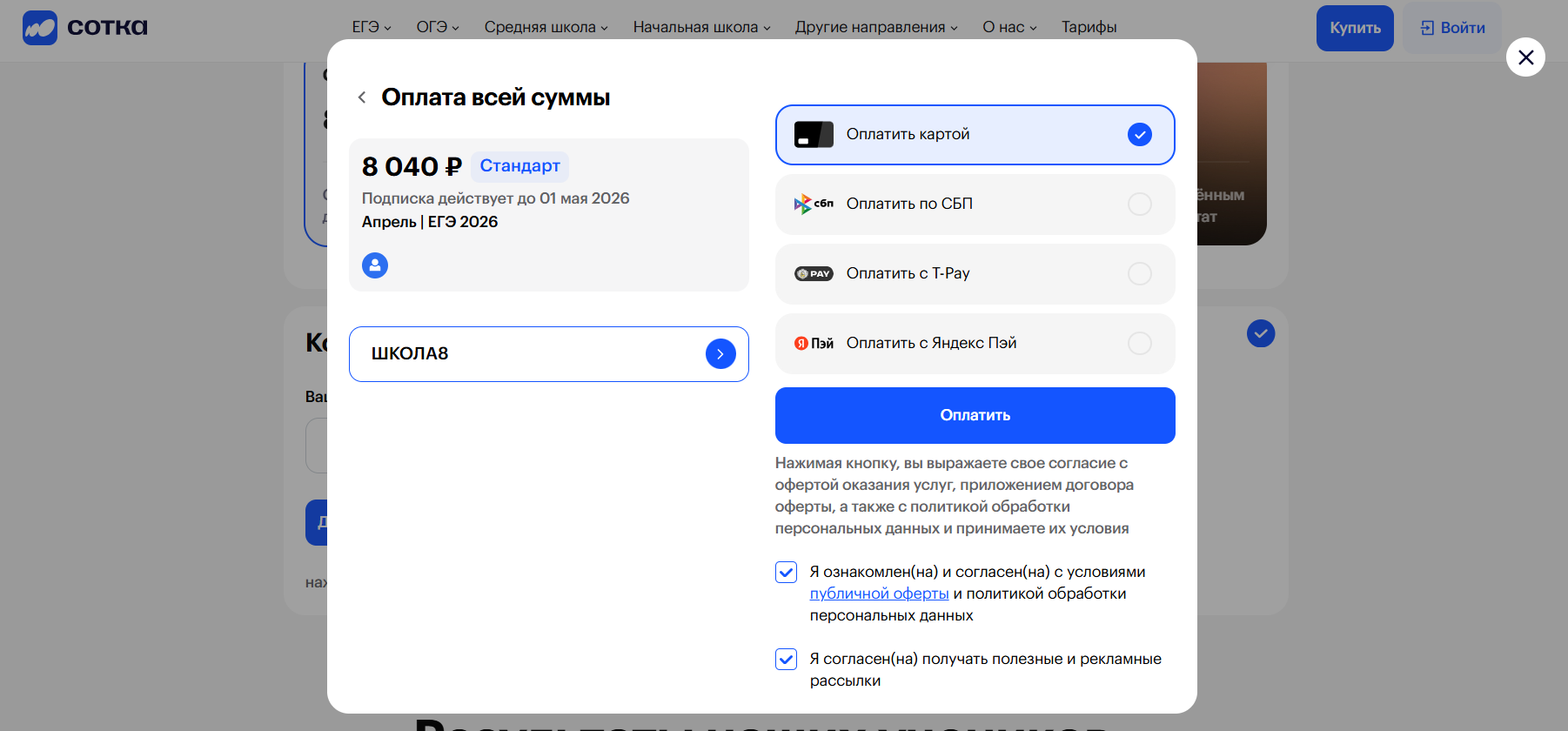Click the Сотка logo icon
Screen dimensions: 1568x731
(40, 28)
